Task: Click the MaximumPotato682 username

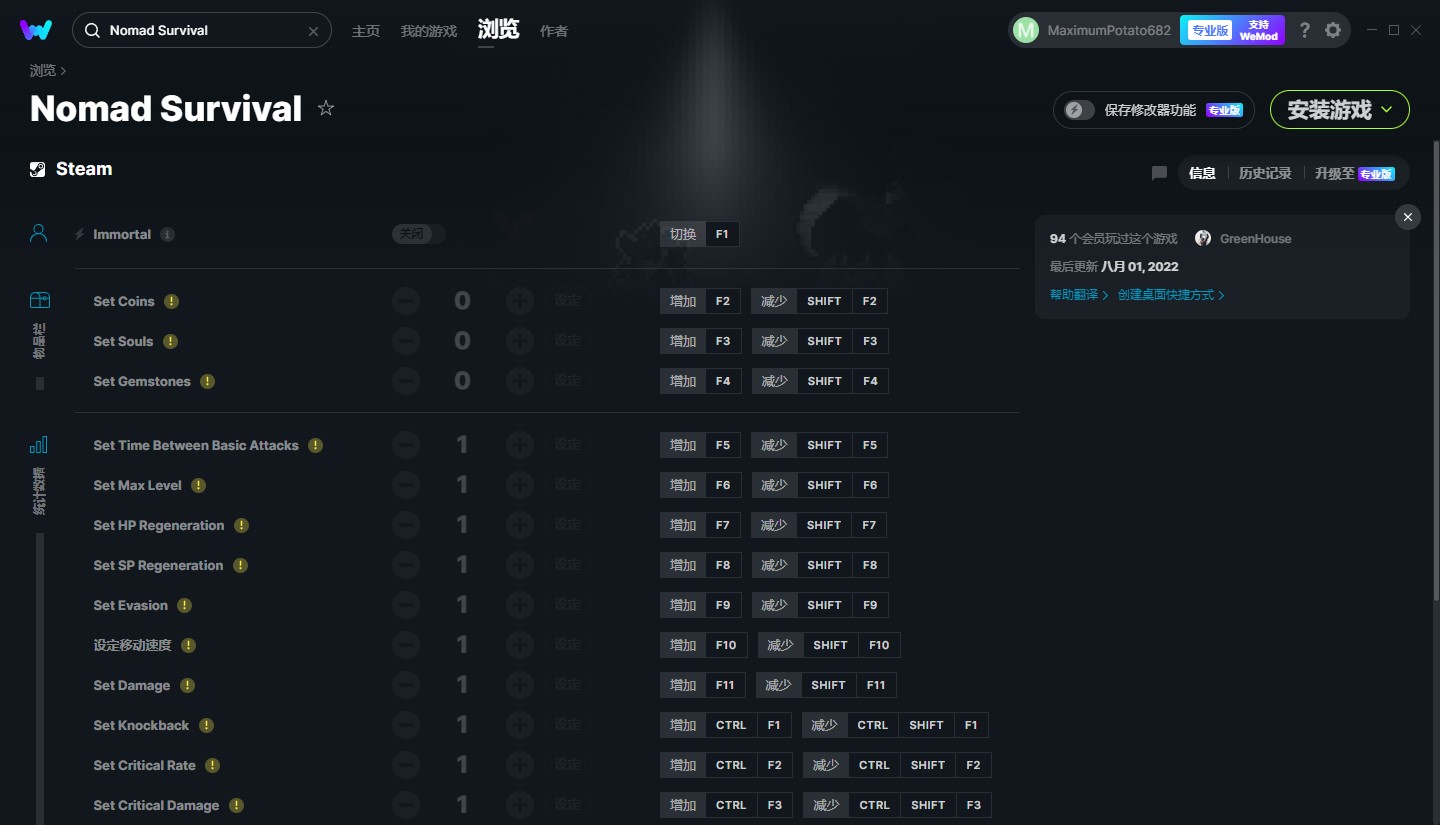Action: coord(1109,31)
